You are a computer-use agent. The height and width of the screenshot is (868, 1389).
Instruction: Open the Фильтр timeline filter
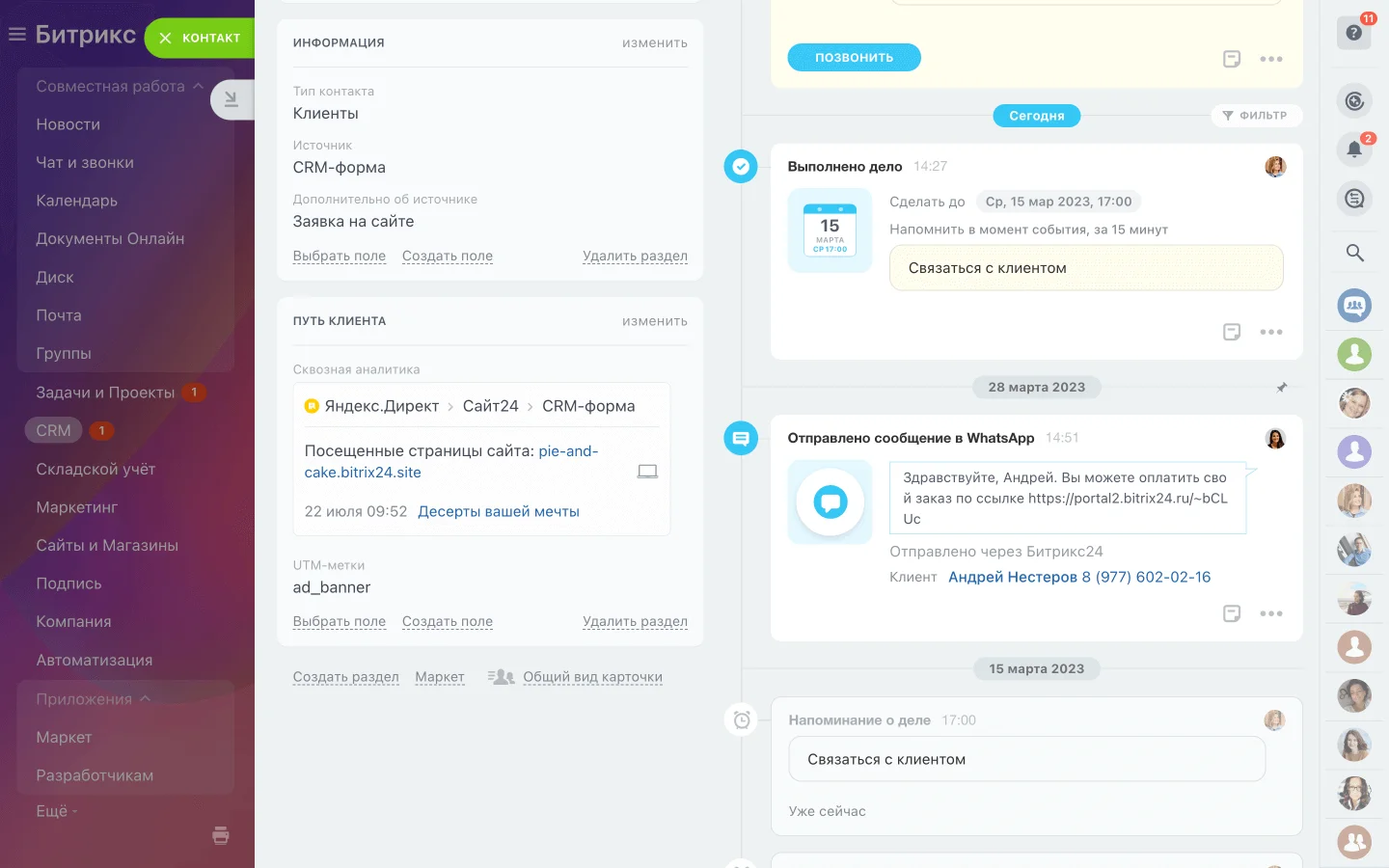click(x=1255, y=116)
